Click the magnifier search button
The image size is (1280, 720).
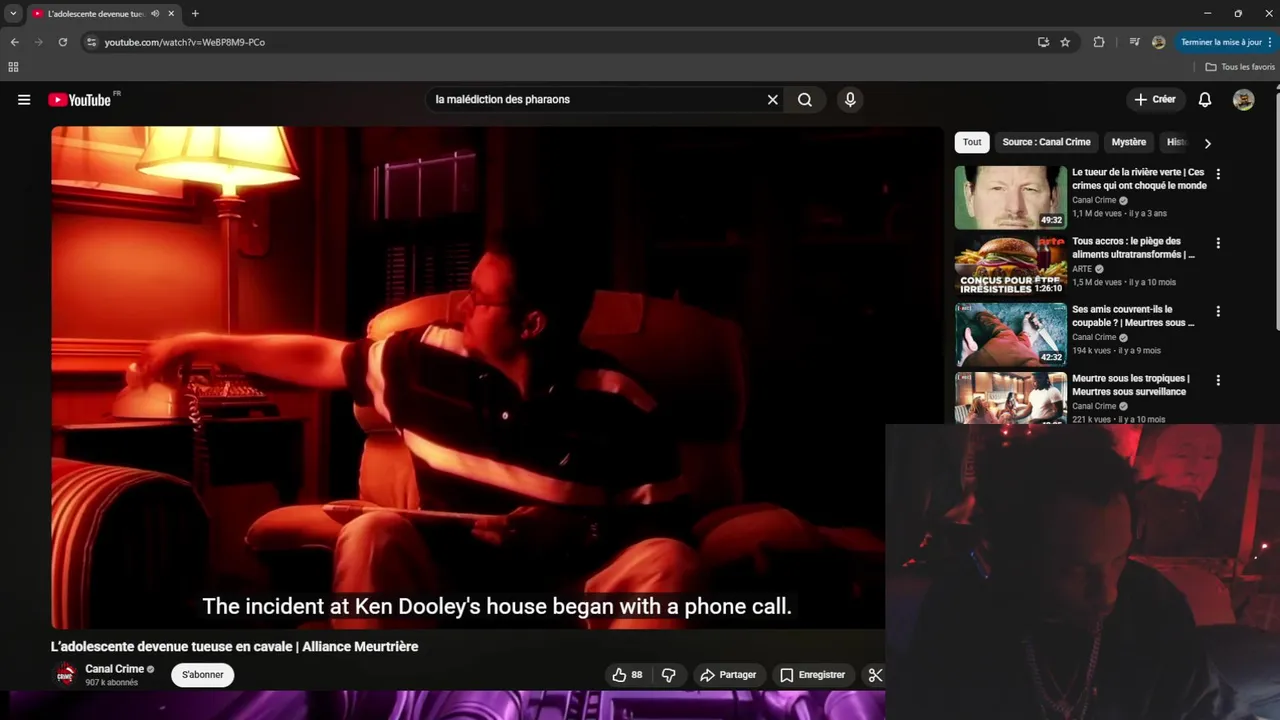coord(805,100)
